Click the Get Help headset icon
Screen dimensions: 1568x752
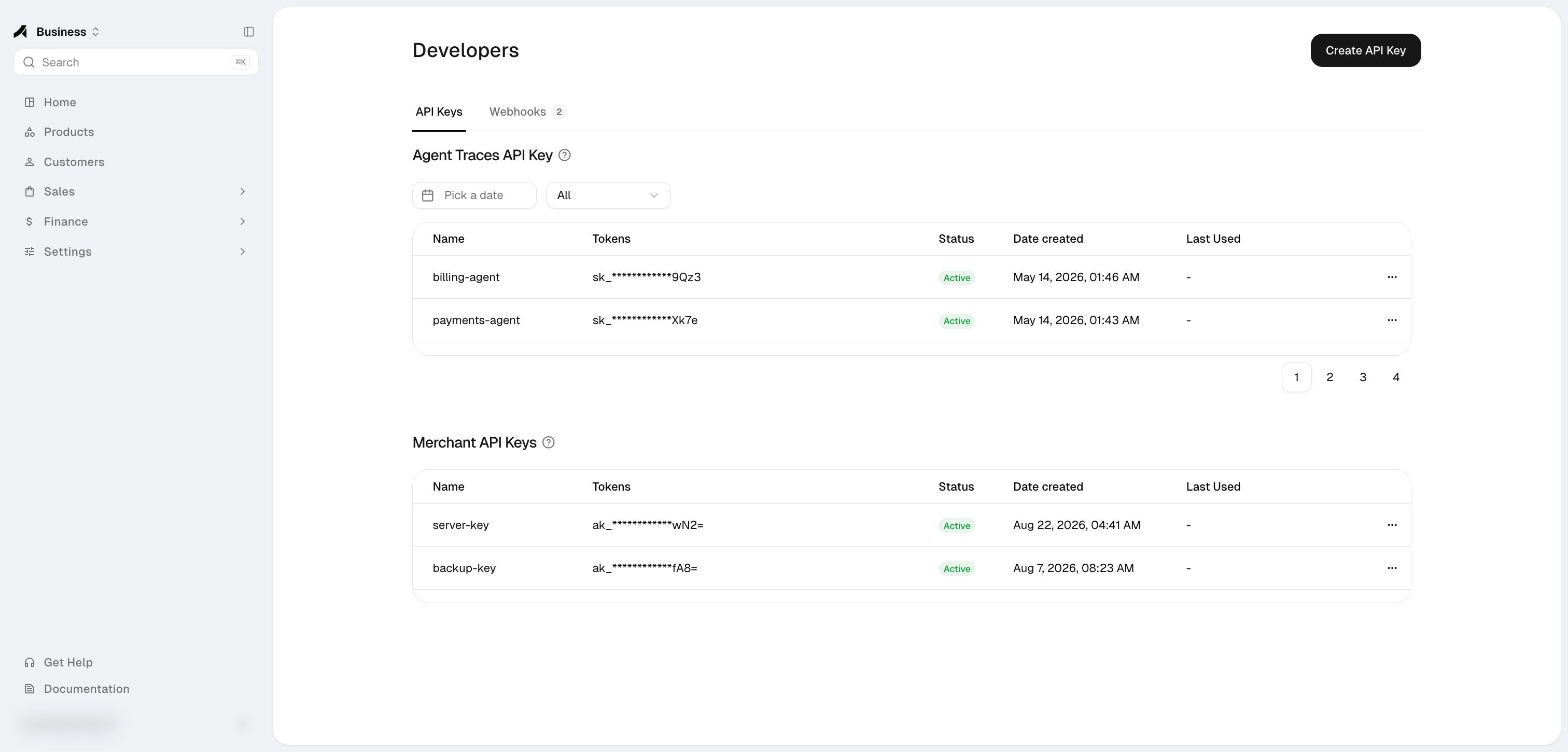(29, 662)
